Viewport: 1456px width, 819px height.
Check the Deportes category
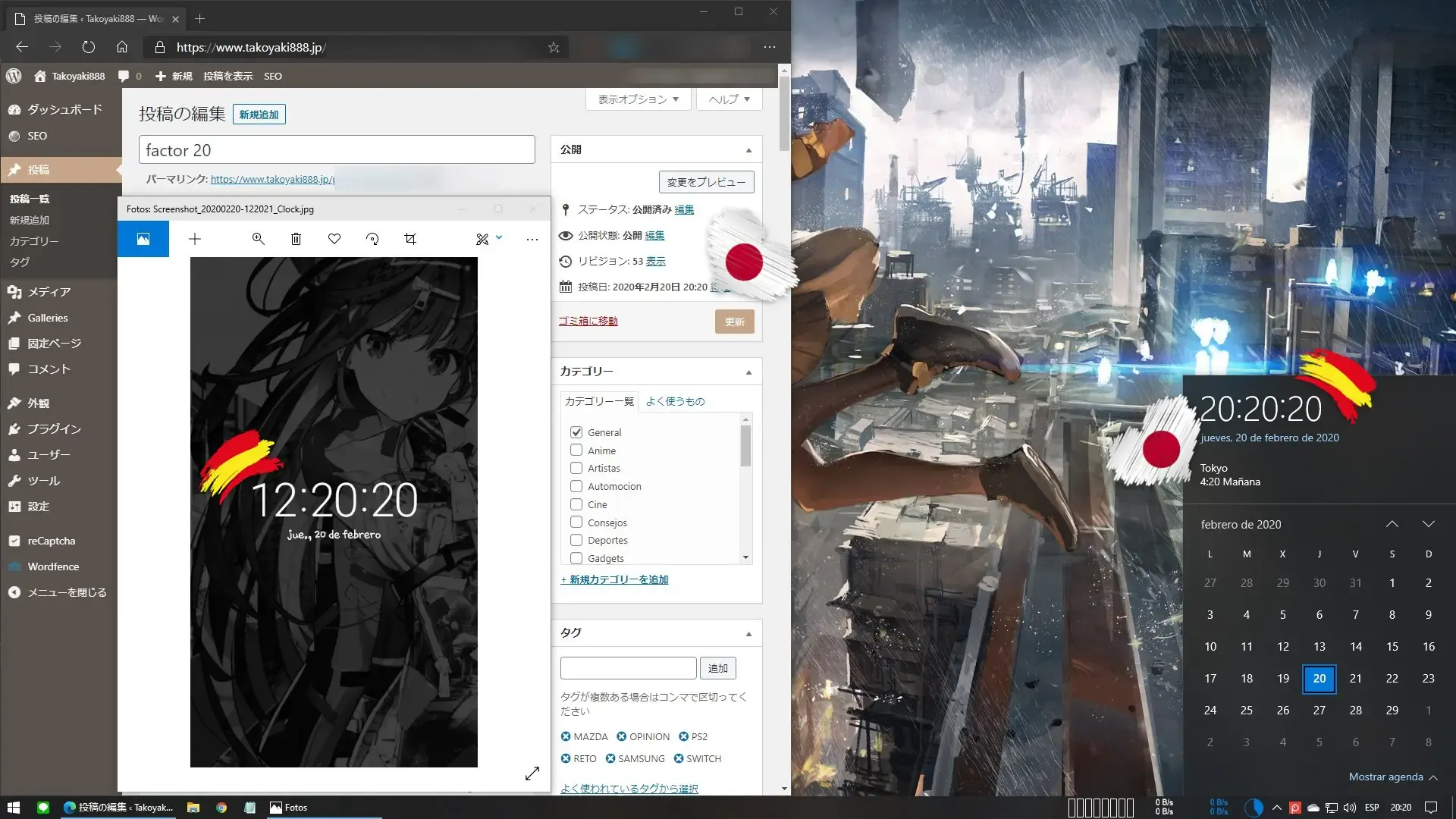[x=576, y=540]
